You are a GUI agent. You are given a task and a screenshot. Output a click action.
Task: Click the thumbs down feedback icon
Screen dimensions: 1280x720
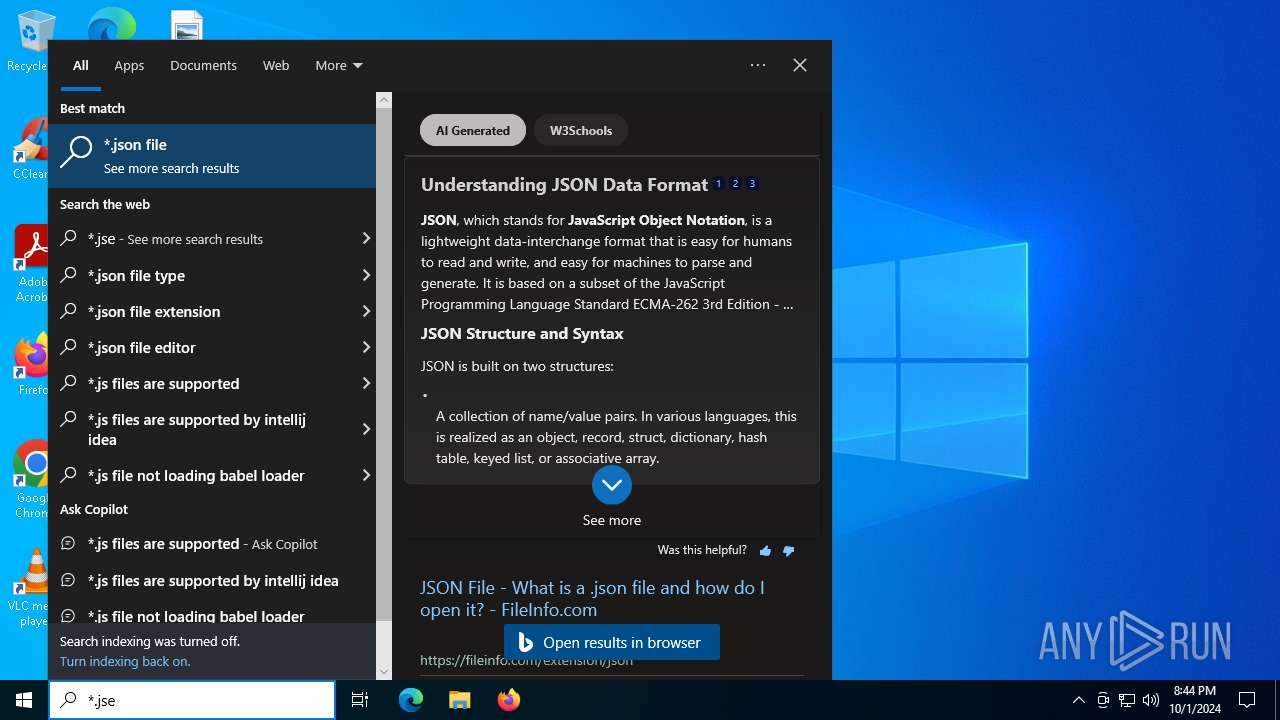pos(789,551)
